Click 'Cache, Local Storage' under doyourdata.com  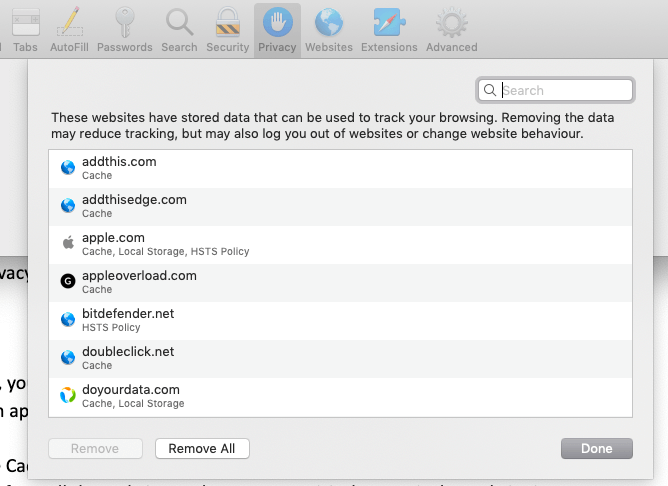(x=133, y=403)
